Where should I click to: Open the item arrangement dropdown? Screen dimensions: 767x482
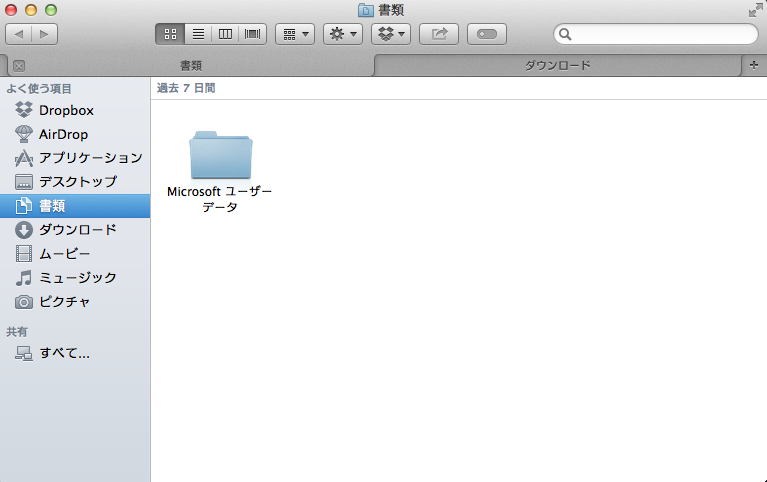point(295,34)
